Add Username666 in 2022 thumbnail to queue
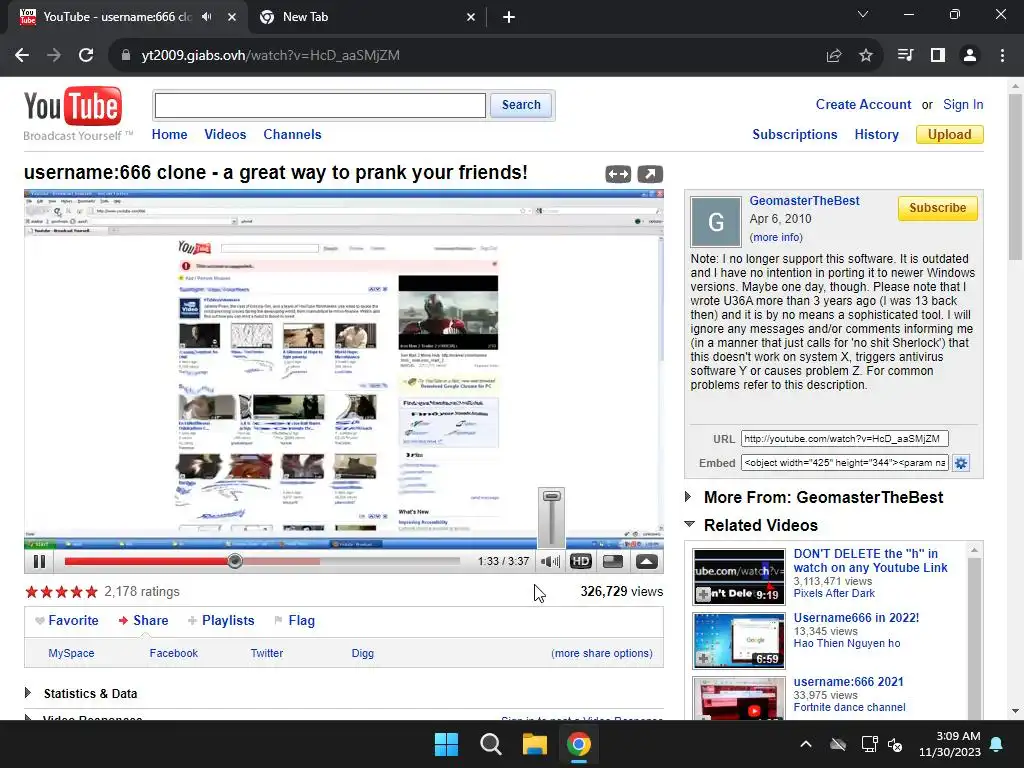Viewport: 1024px width, 768px height. pyautogui.click(x=703, y=658)
